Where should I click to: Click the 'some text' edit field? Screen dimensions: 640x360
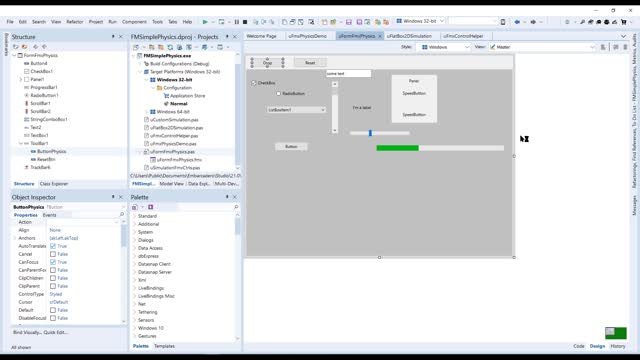(x=349, y=73)
